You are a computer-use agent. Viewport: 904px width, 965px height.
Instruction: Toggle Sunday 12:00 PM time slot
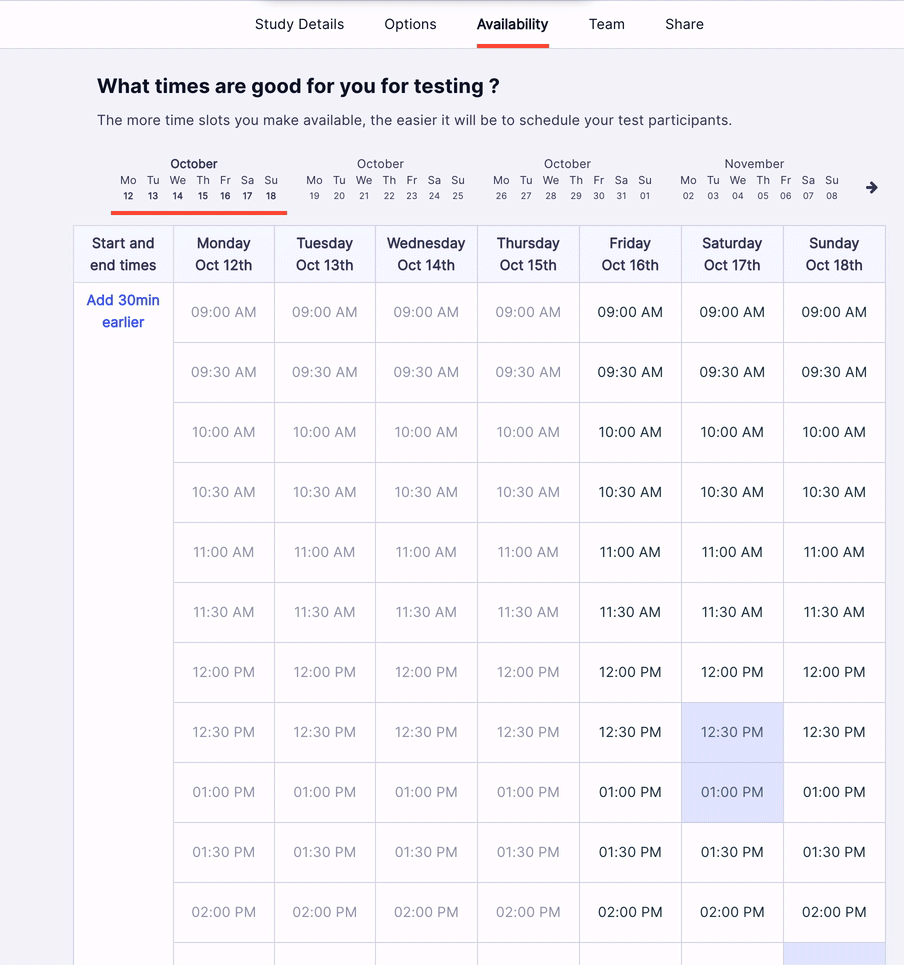pos(834,672)
